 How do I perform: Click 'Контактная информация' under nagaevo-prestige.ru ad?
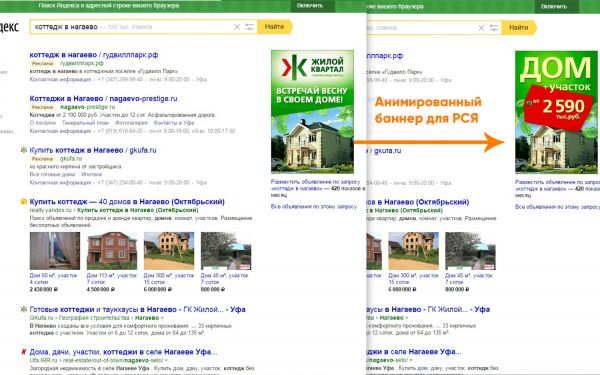pyautogui.click(x=60, y=131)
